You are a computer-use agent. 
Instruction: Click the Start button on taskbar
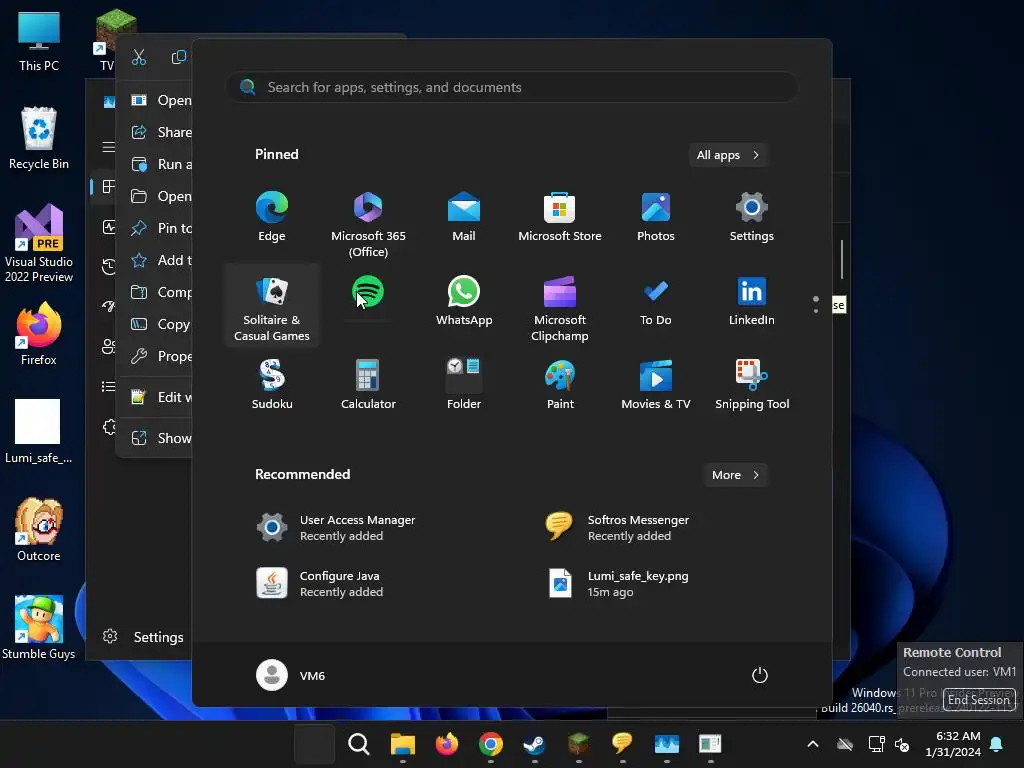[314, 744]
